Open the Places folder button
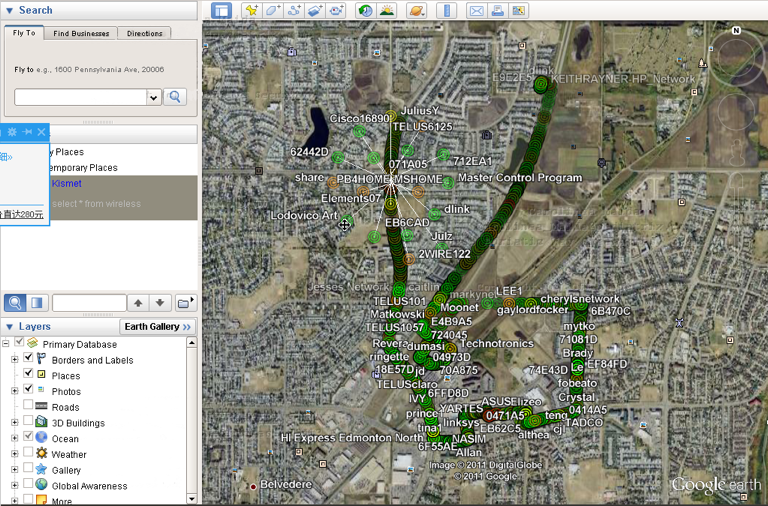The image size is (768, 506). pyautogui.click(x=185, y=303)
